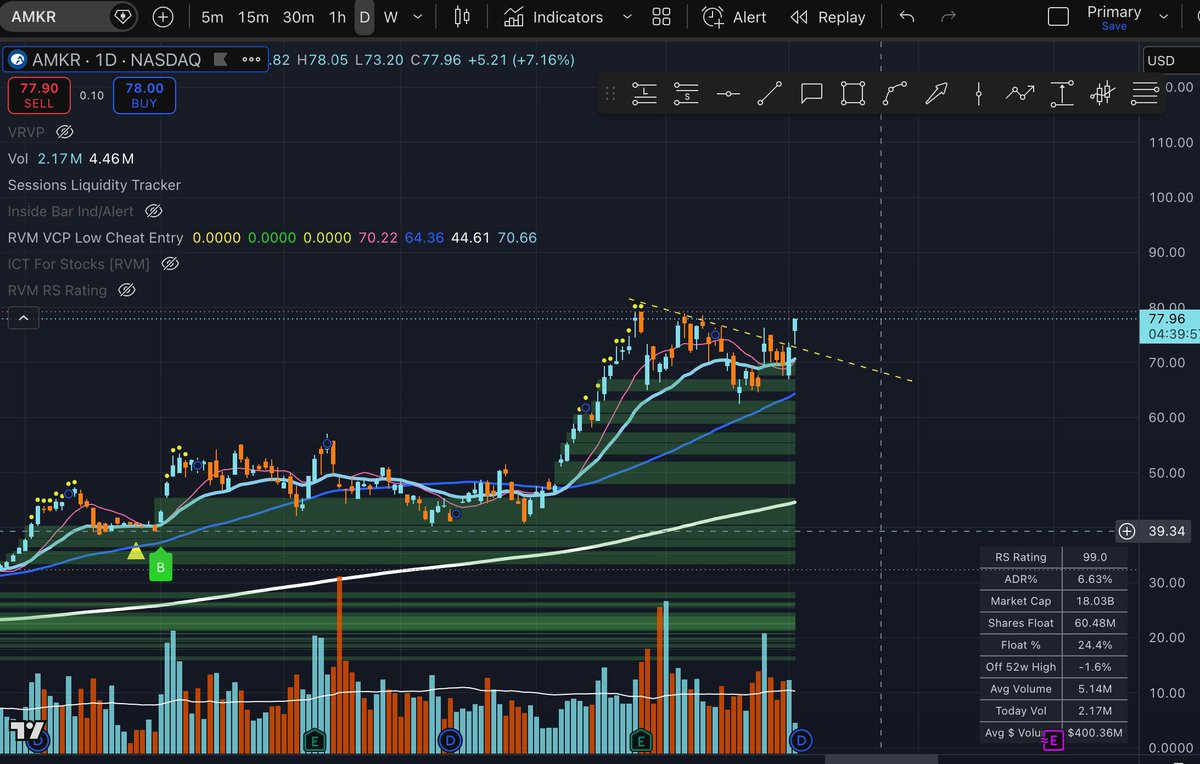Switch to the 30m timeframe
This screenshot has width=1200, height=764.
coord(299,17)
